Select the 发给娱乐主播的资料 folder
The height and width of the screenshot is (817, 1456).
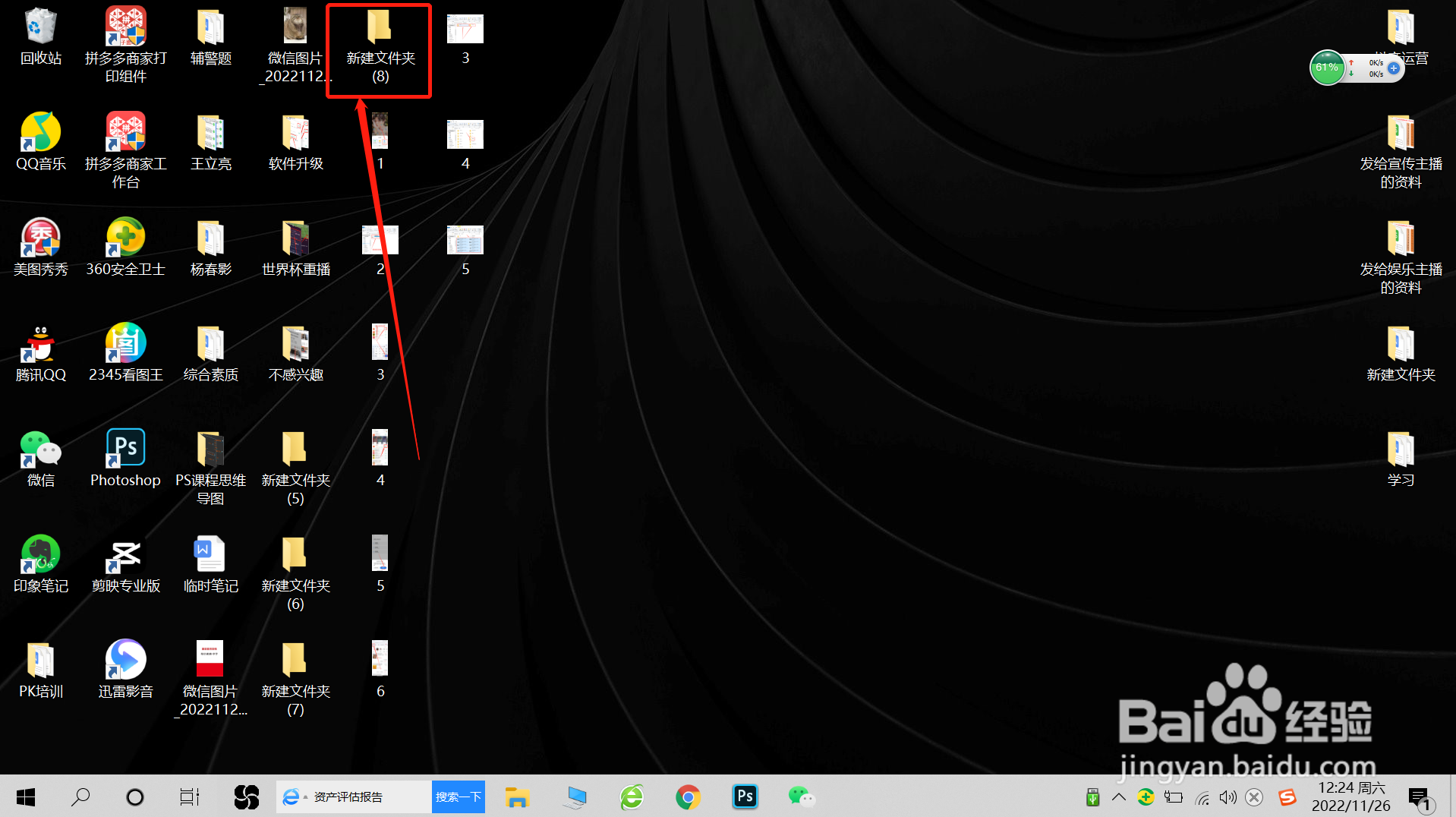click(1401, 256)
